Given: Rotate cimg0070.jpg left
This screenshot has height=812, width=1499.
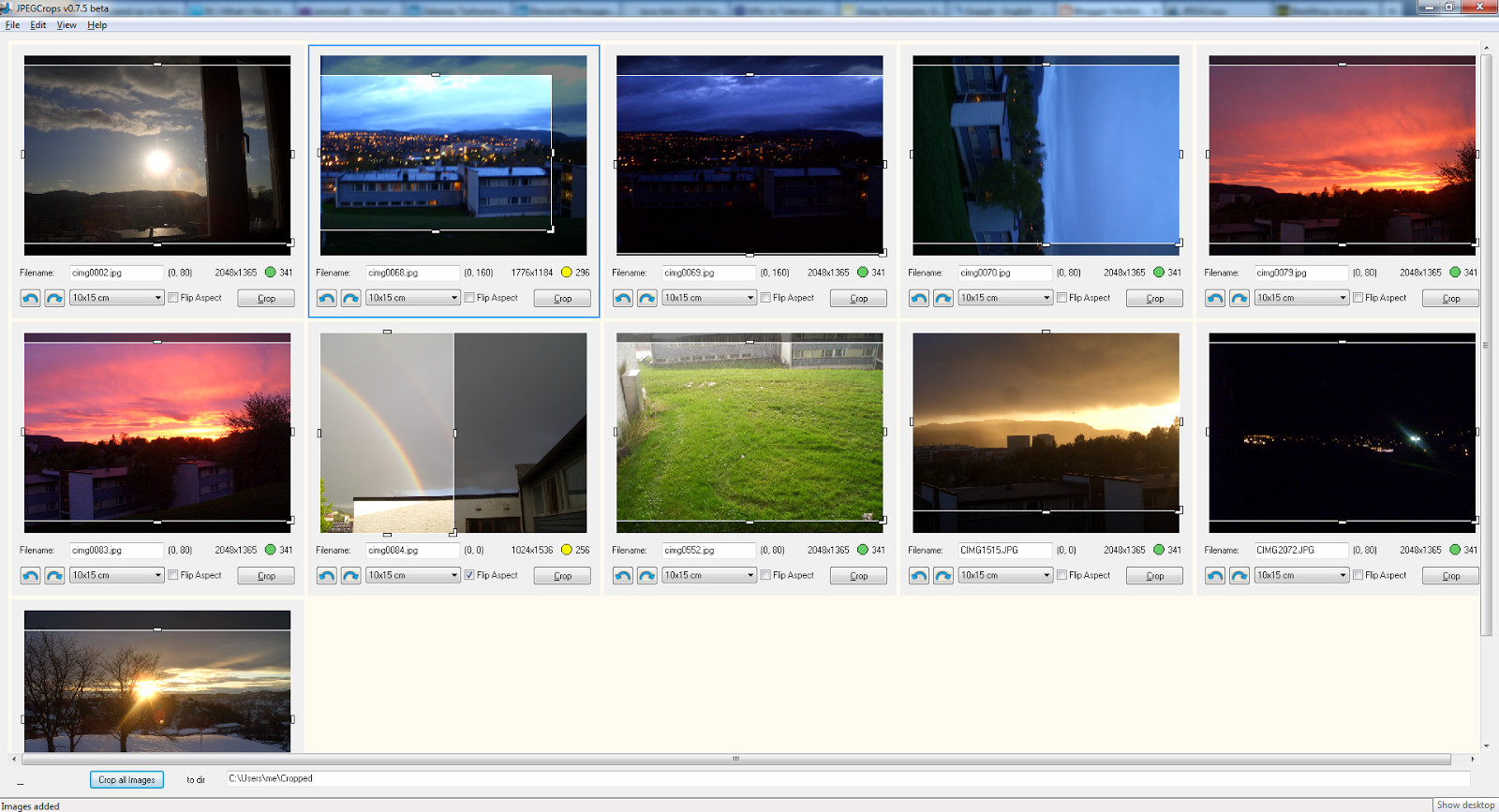Looking at the screenshot, I should pos(918,298).
